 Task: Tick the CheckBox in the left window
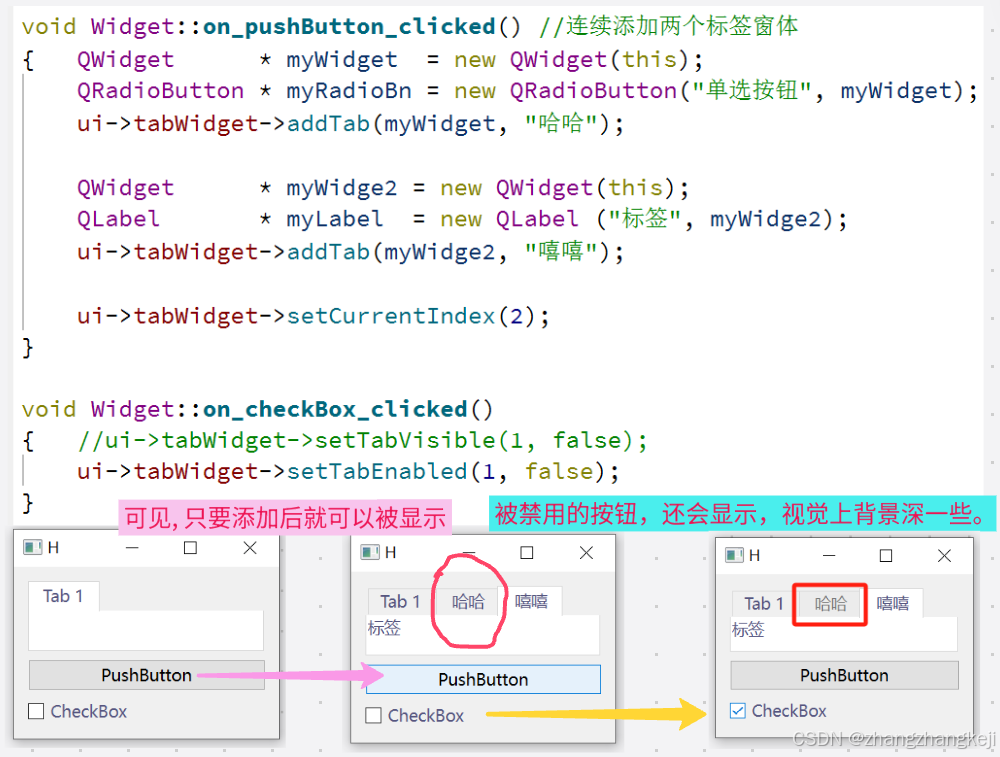36,711
